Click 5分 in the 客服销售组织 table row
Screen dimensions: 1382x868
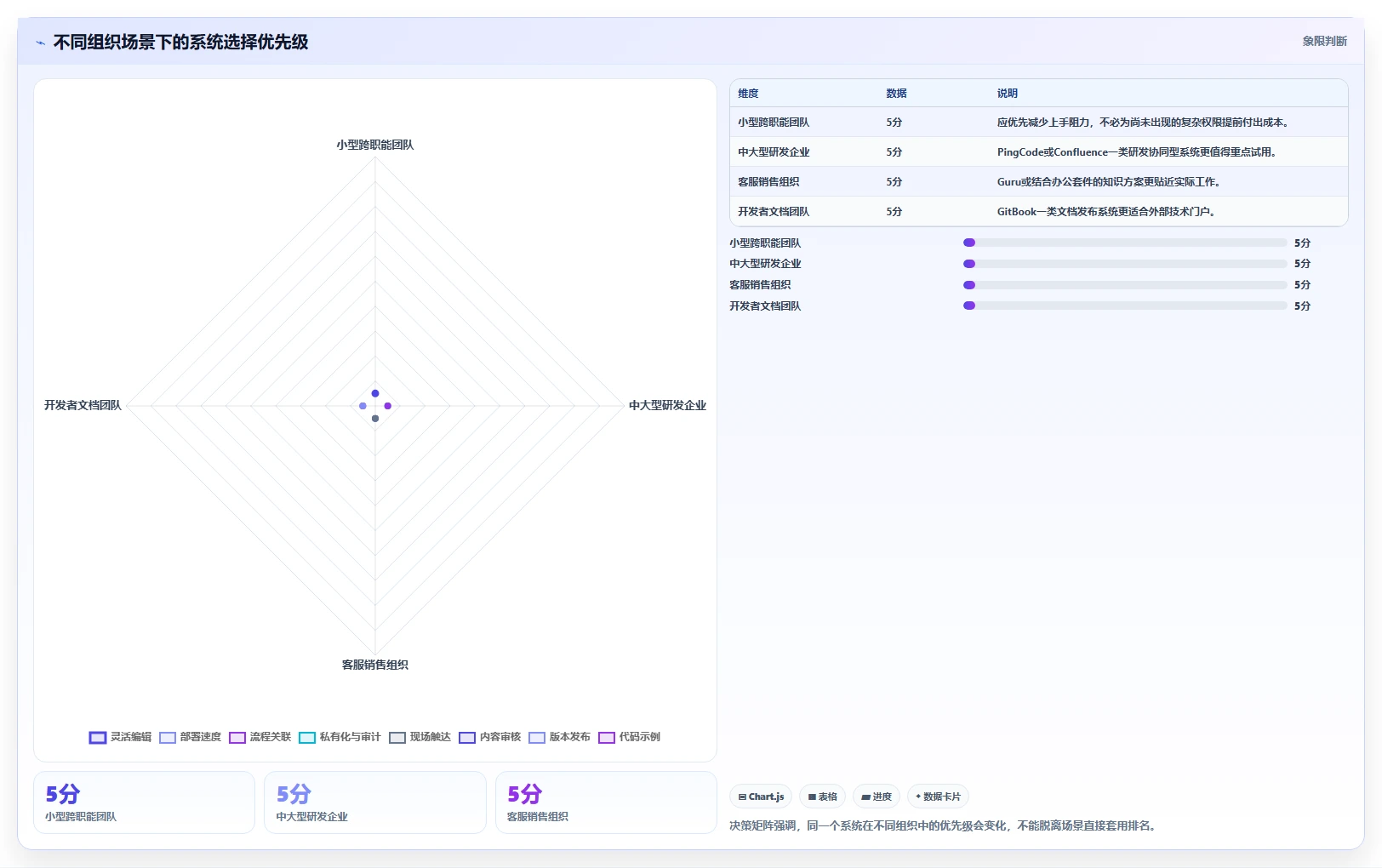(x=894, y=182)
